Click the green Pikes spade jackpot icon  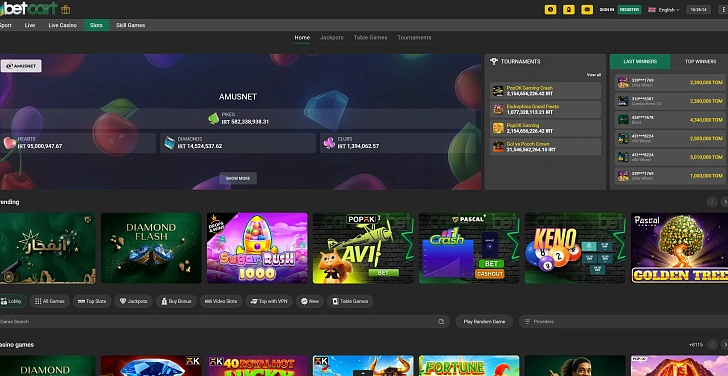pos(214,118)
